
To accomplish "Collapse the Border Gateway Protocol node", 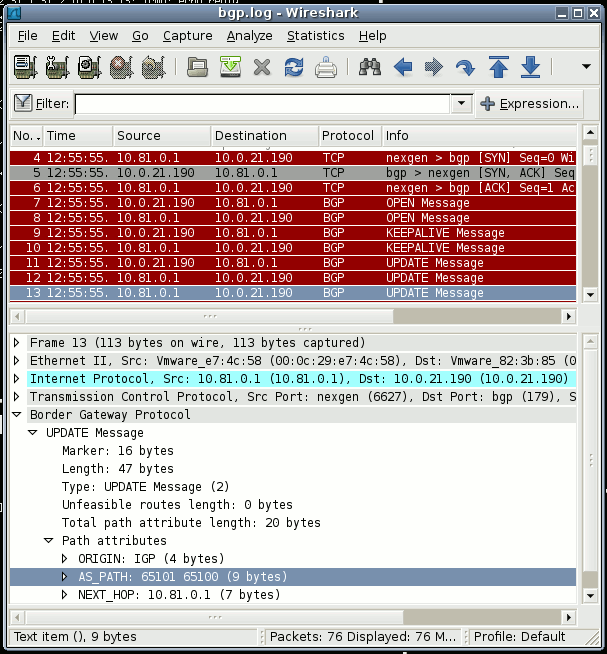I will (x=17, y=414).
